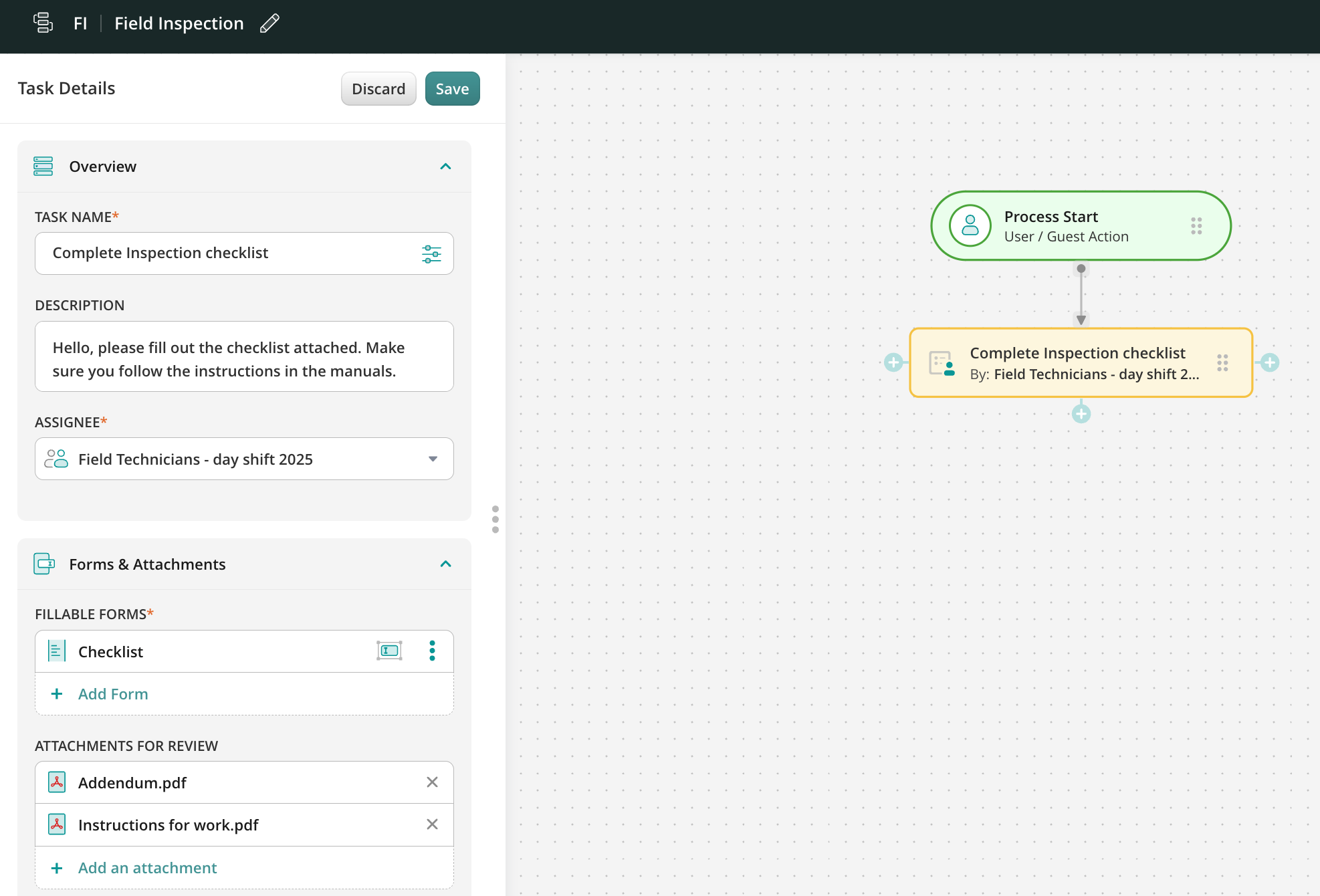
Task: Click the Save button
Action: (452, 89)
